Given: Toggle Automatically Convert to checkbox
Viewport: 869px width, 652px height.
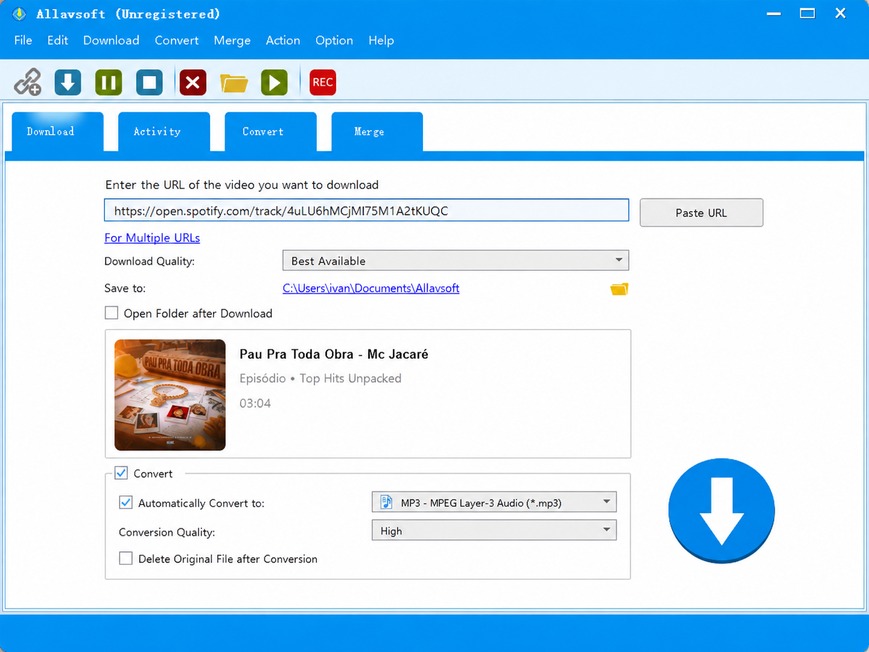Looking at the screenshot, I should pyautogui.click(x=126, y=502).
